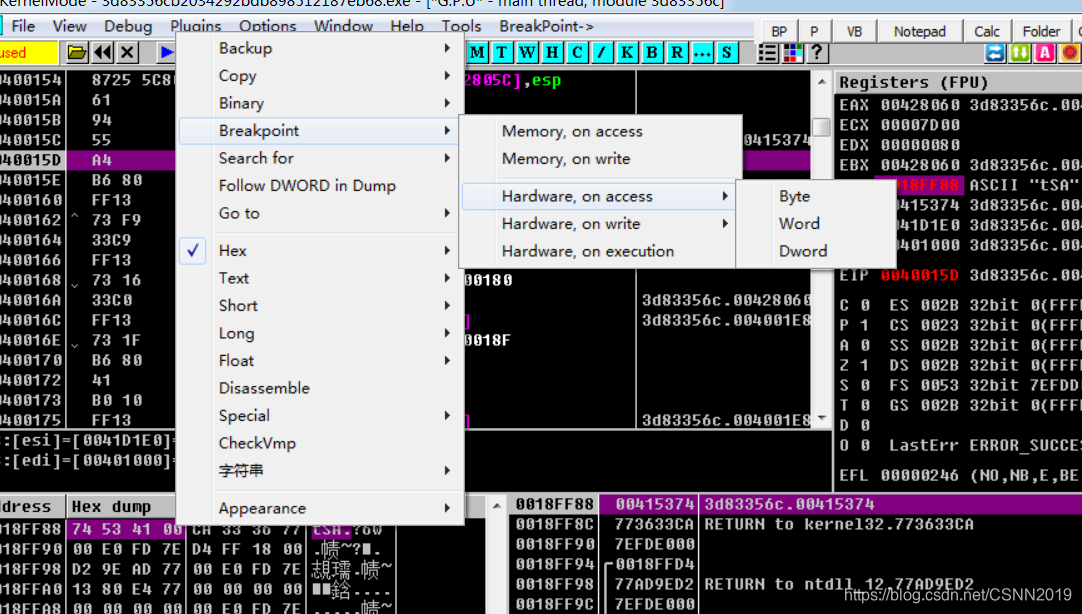Click the Calc button
The width and height of the screenshot is (1082, 614).
987,31
